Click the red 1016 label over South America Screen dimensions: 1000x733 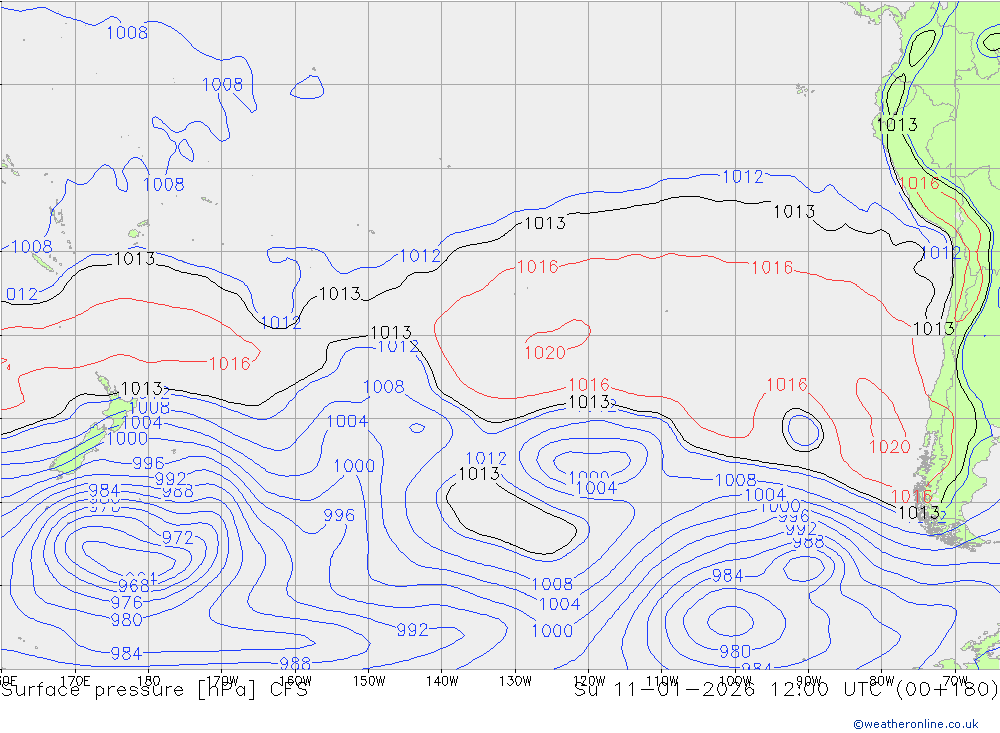tap(919, 184)
